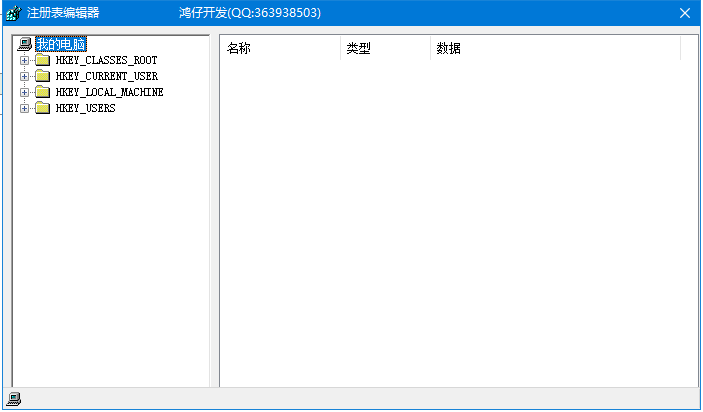Viewport: 703px width, 412px height.
Task: Select the HKEY_CLASSES_ROOT key label
Action: [106, 60]
